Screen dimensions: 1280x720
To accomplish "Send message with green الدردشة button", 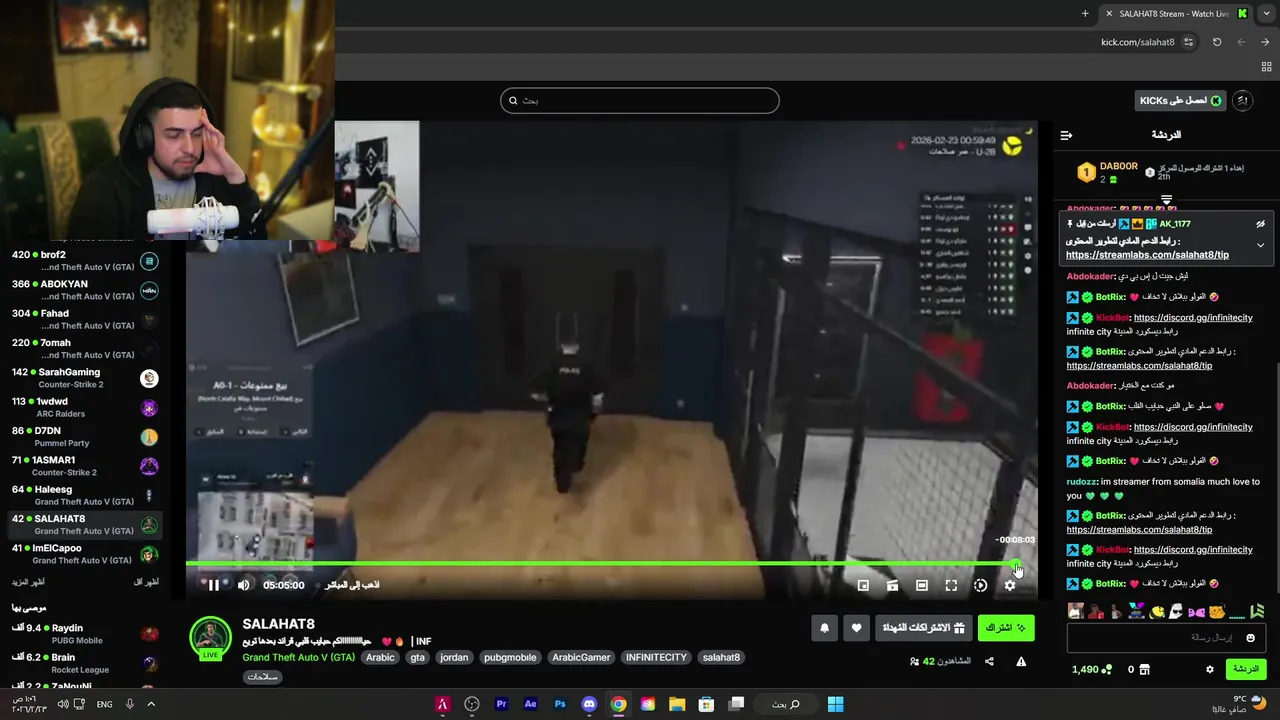I will (x=1246, y=669).
